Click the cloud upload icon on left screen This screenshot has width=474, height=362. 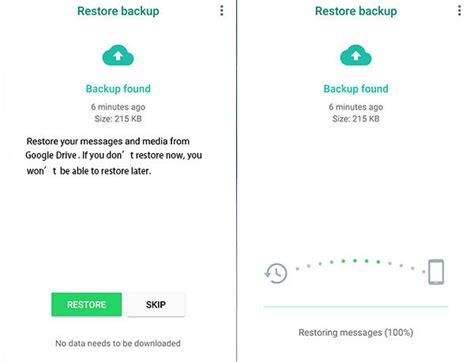click(x=118, y=55)
